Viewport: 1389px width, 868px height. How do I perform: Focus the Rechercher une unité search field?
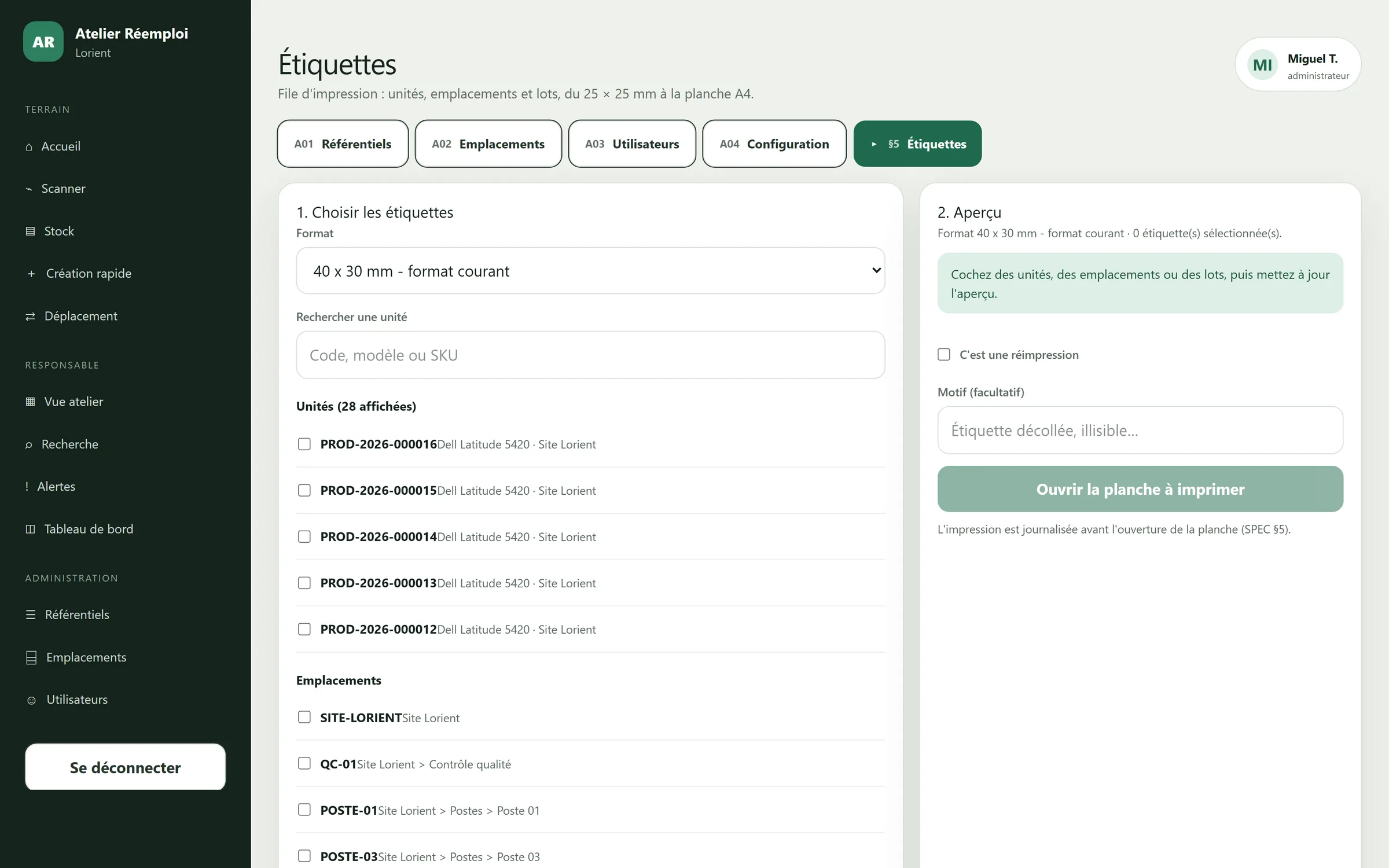(590, 355)
